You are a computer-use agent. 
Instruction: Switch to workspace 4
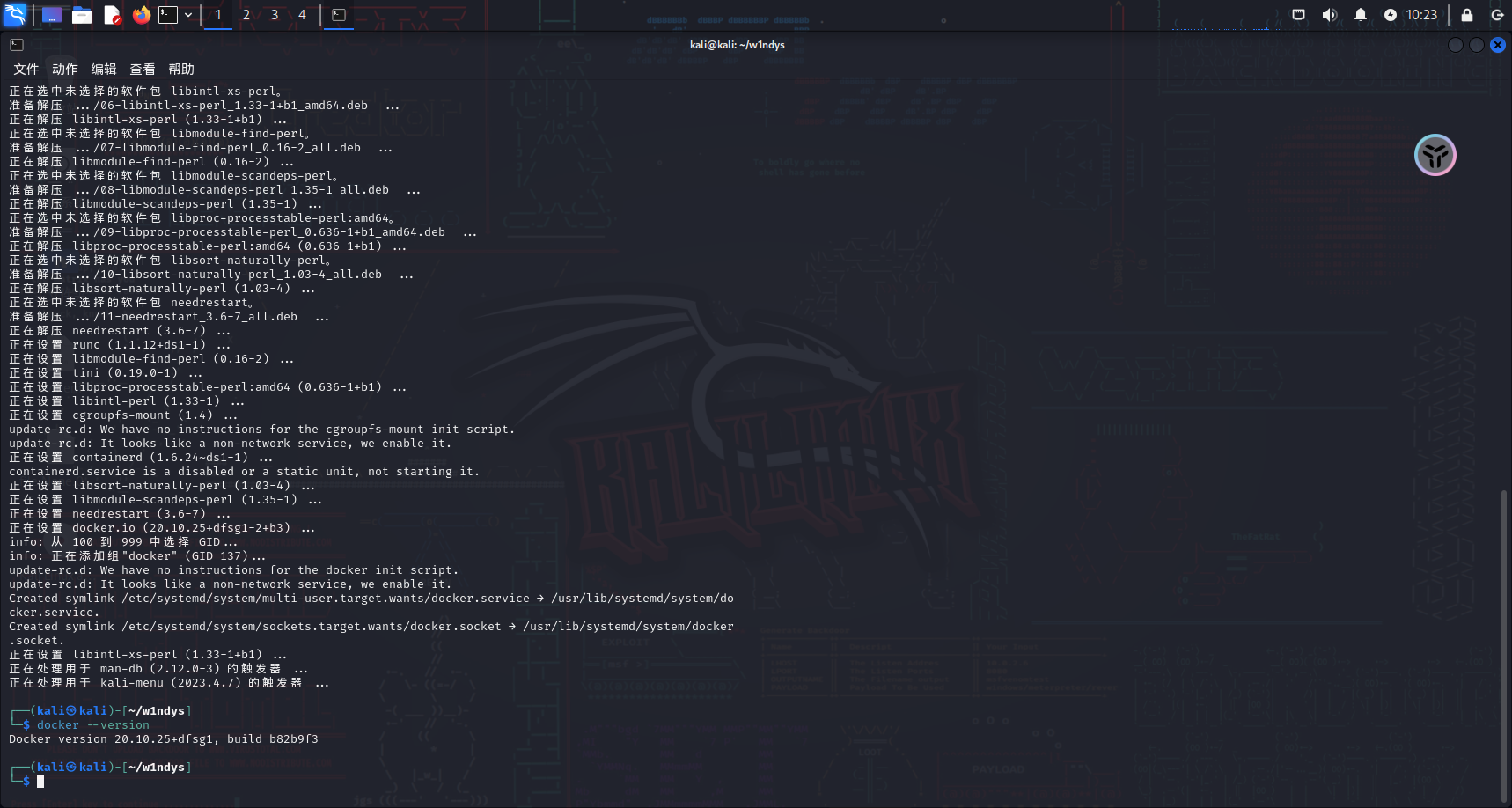tap(302, 15)
